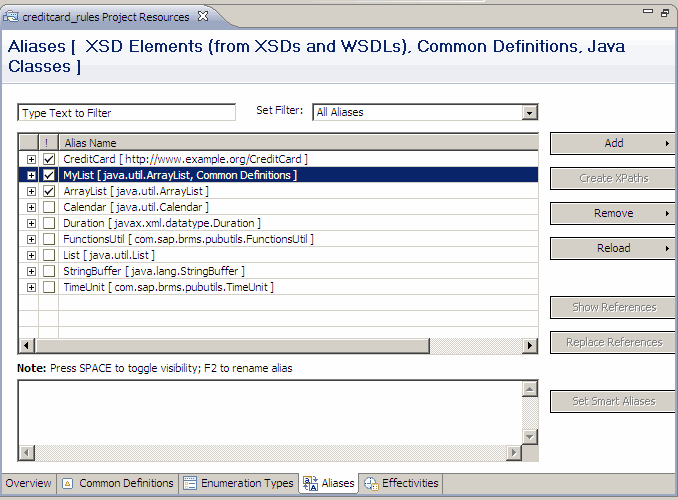The height and width of the screenshot is (500, 678).
Task: Click the Effectivities tab icon
Action: [371, 483]
